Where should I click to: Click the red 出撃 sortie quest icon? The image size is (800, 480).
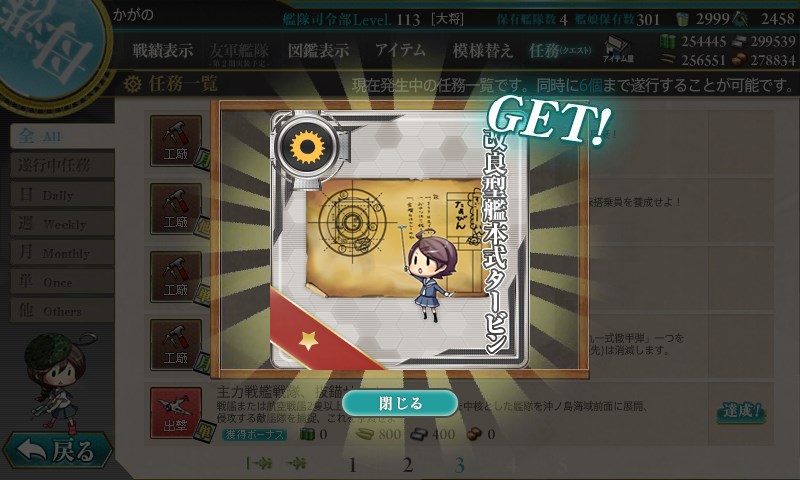coord(176,413)
